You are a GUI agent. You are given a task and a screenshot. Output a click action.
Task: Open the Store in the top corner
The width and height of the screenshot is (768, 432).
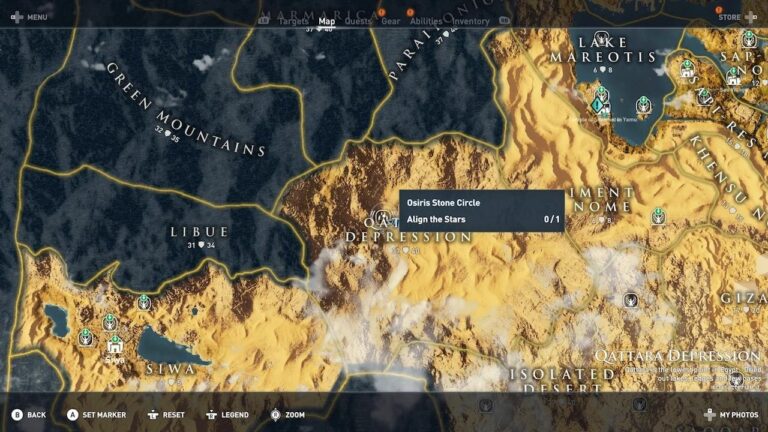pyautogui.click(x=737, y=17)
